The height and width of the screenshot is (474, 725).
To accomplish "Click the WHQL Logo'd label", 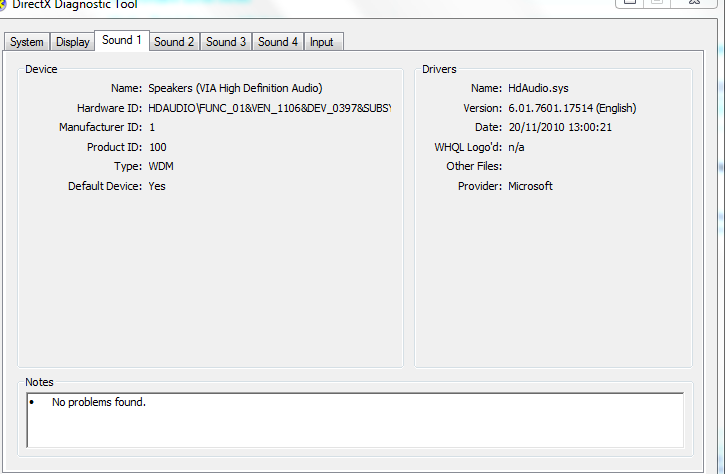I will (x=468, y=147).
